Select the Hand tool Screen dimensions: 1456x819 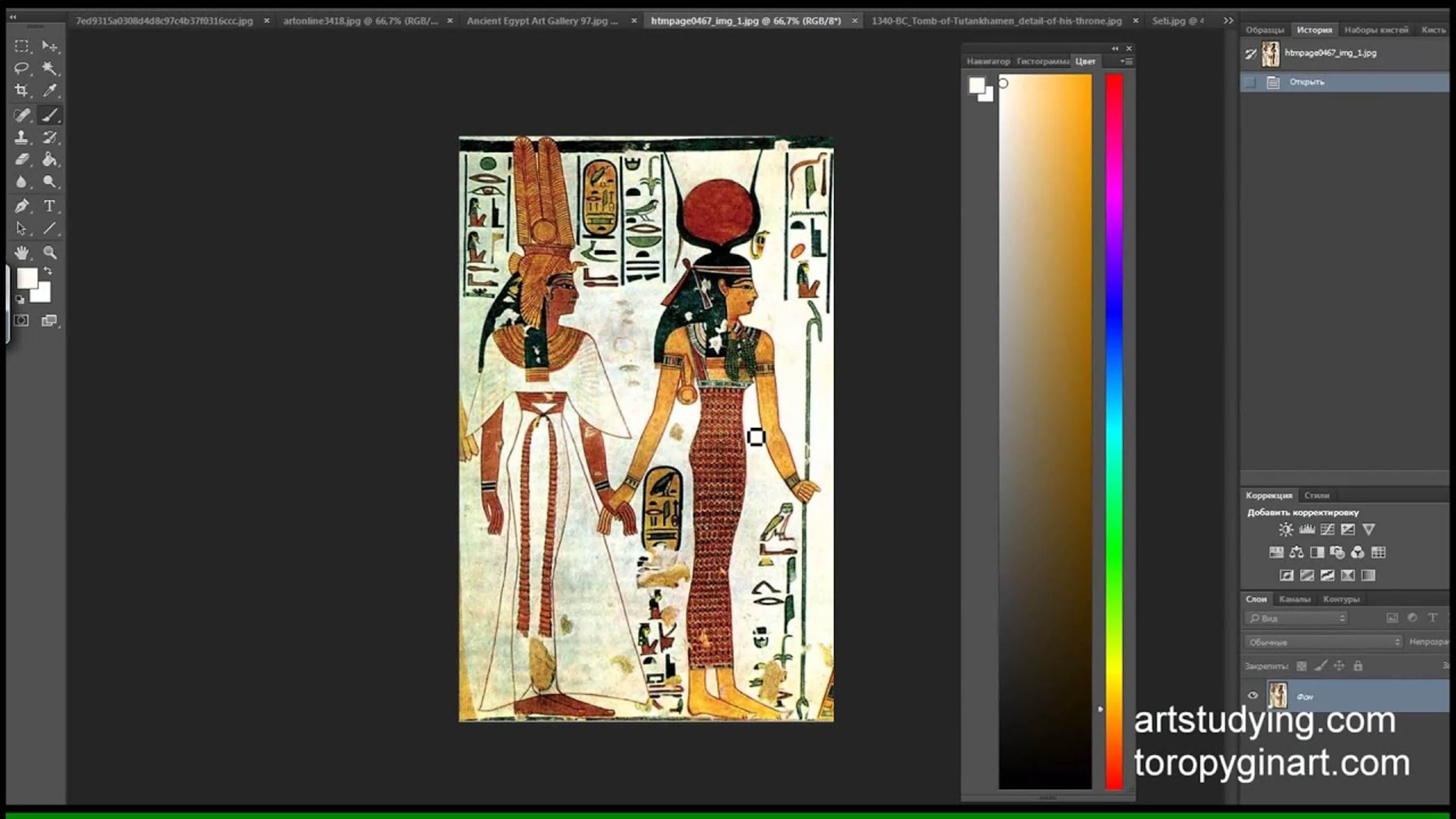click(21, 253)
